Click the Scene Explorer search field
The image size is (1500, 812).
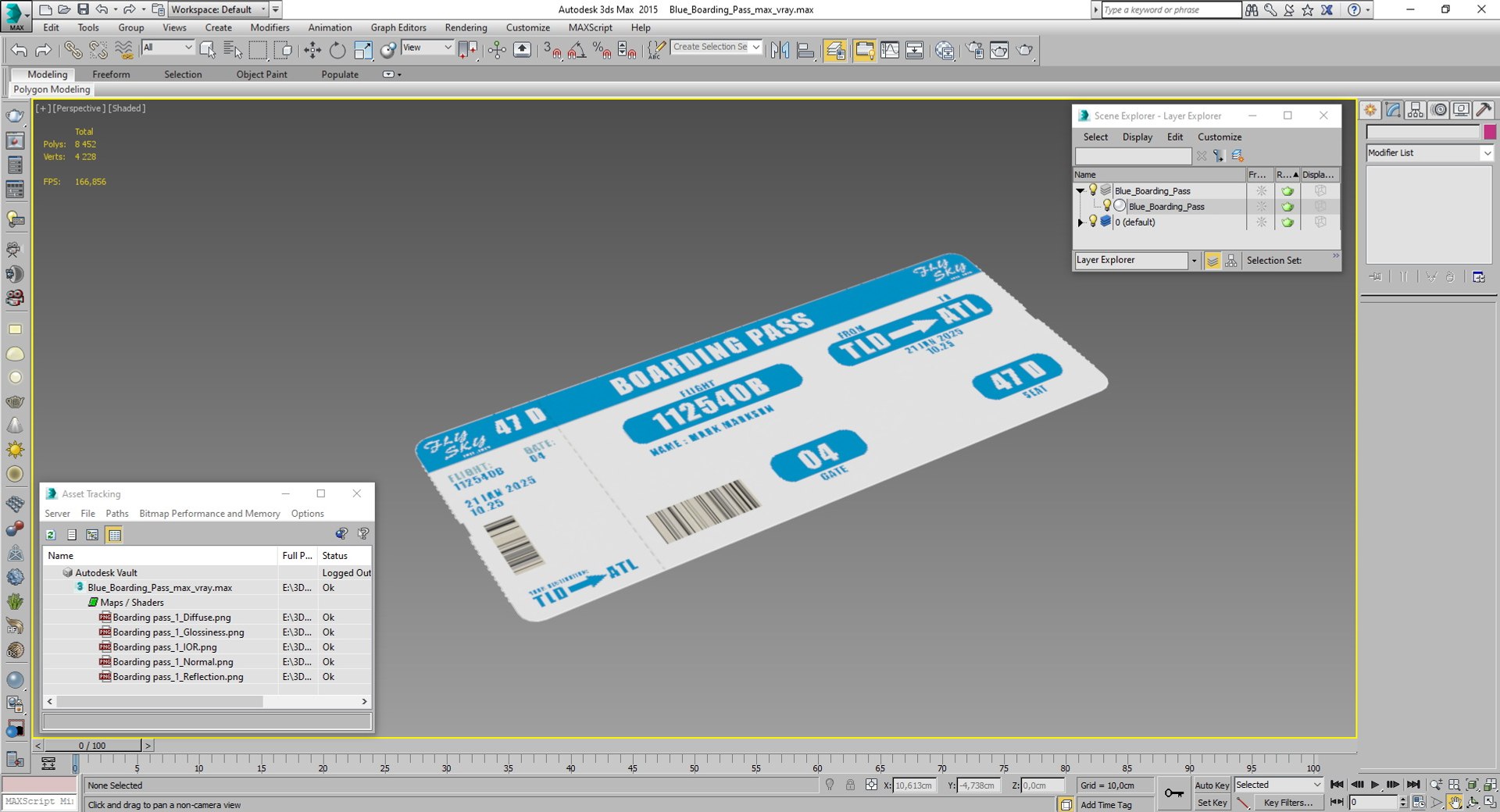pos(1133,156)
